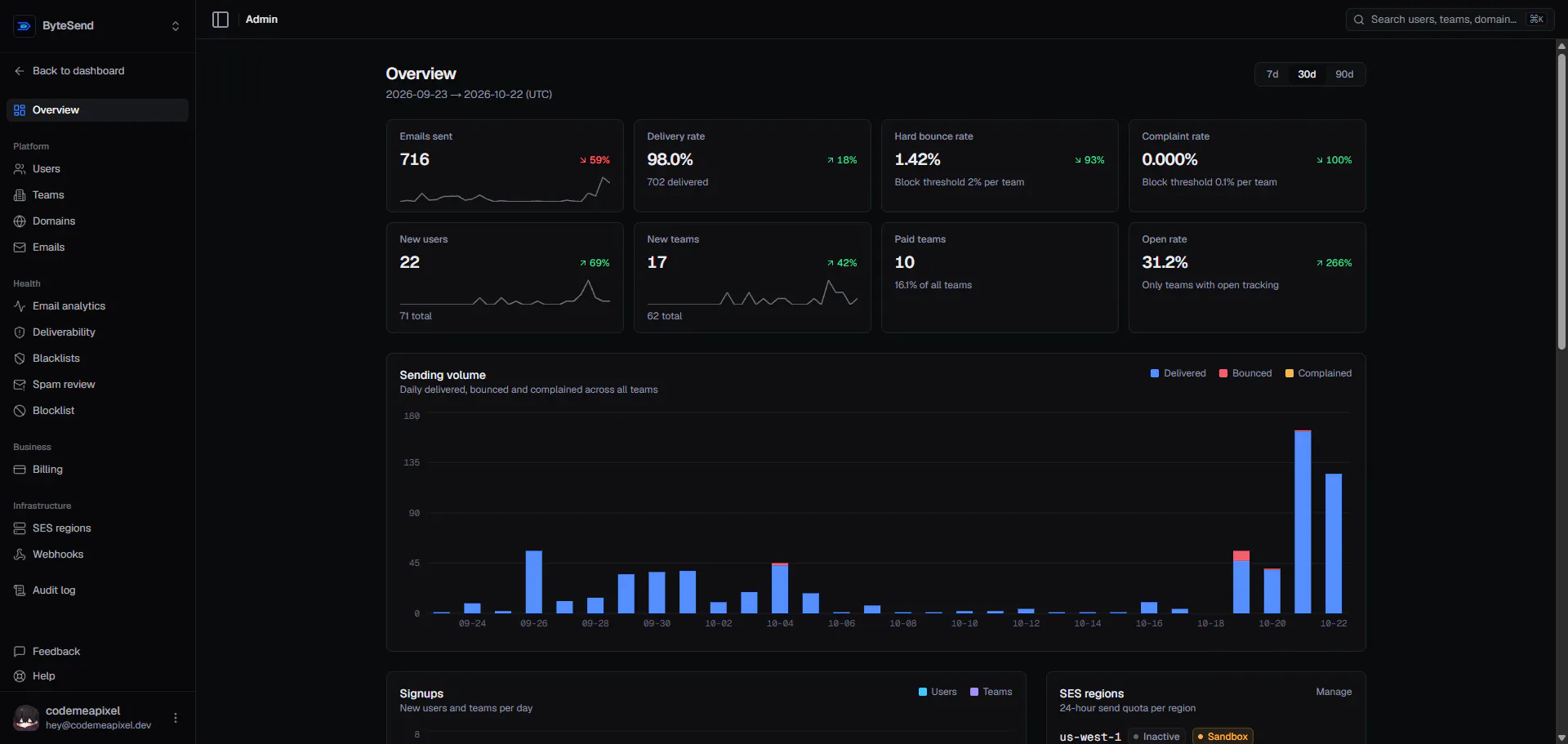
Task: Click the Delivery rate 98.0% value
Action: [670, 159]
